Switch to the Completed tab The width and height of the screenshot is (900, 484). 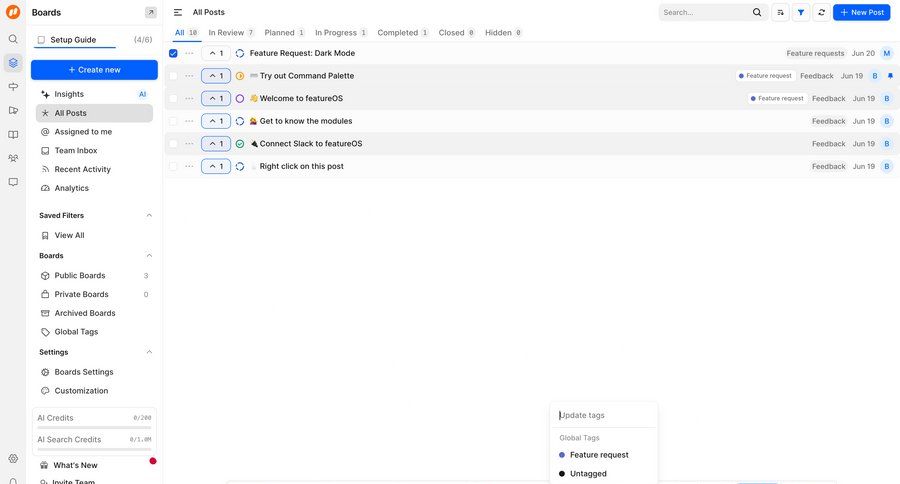pyautogui.click(x=403, y=33)
